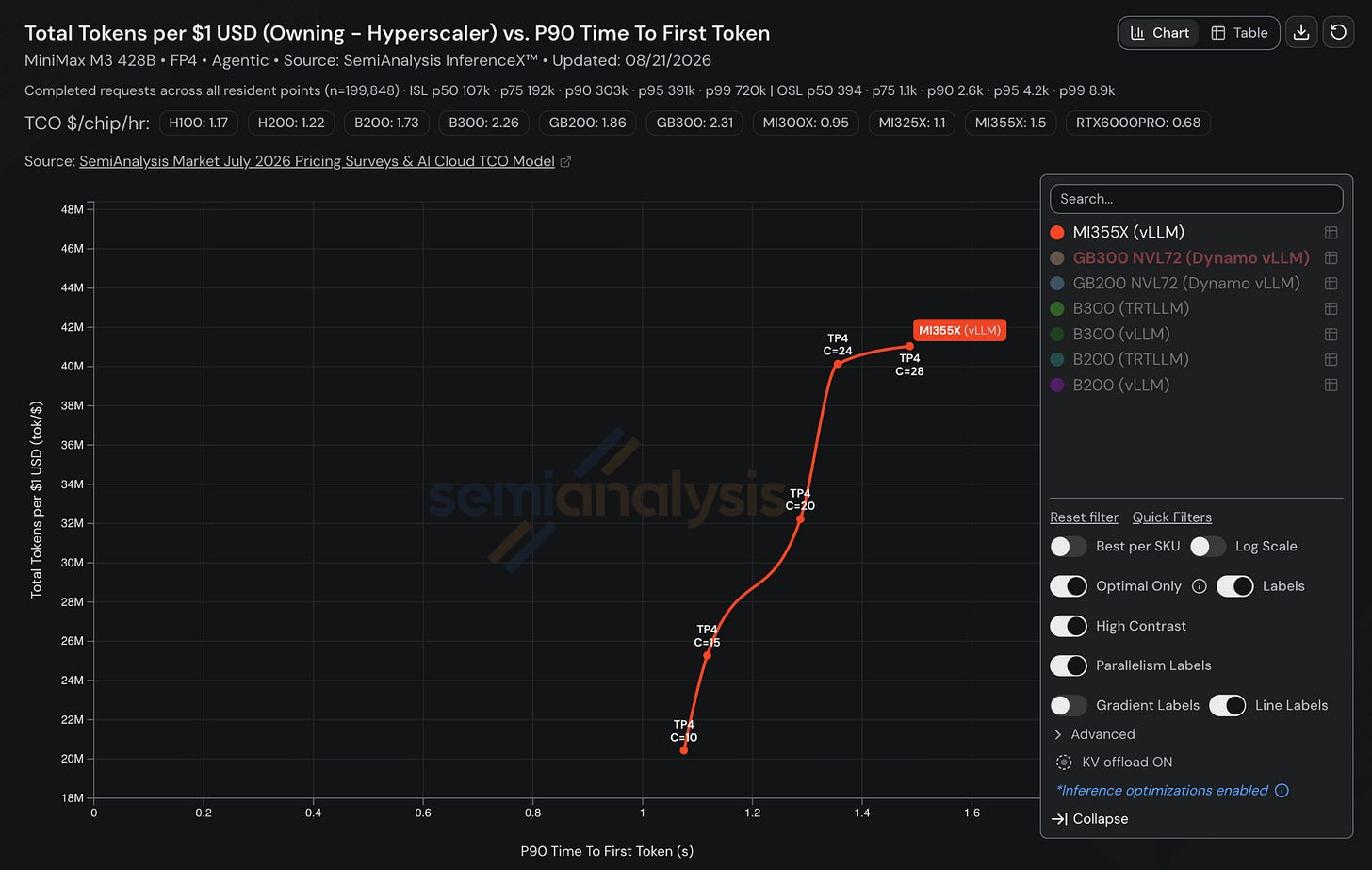Click the MI300X: 0.95 TCO chip
This screenshot has width=1372, height=870.
click(x=806, y=123)
